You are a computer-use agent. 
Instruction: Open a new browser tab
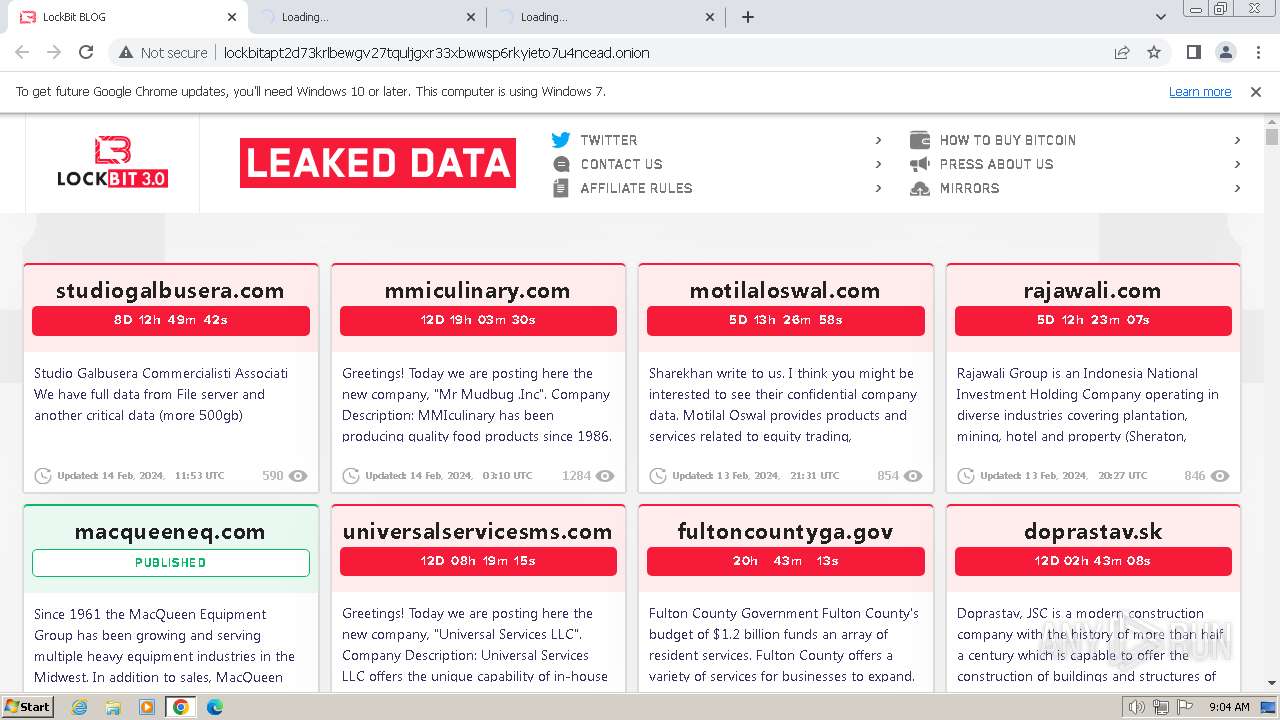click(x=748, y=17)
